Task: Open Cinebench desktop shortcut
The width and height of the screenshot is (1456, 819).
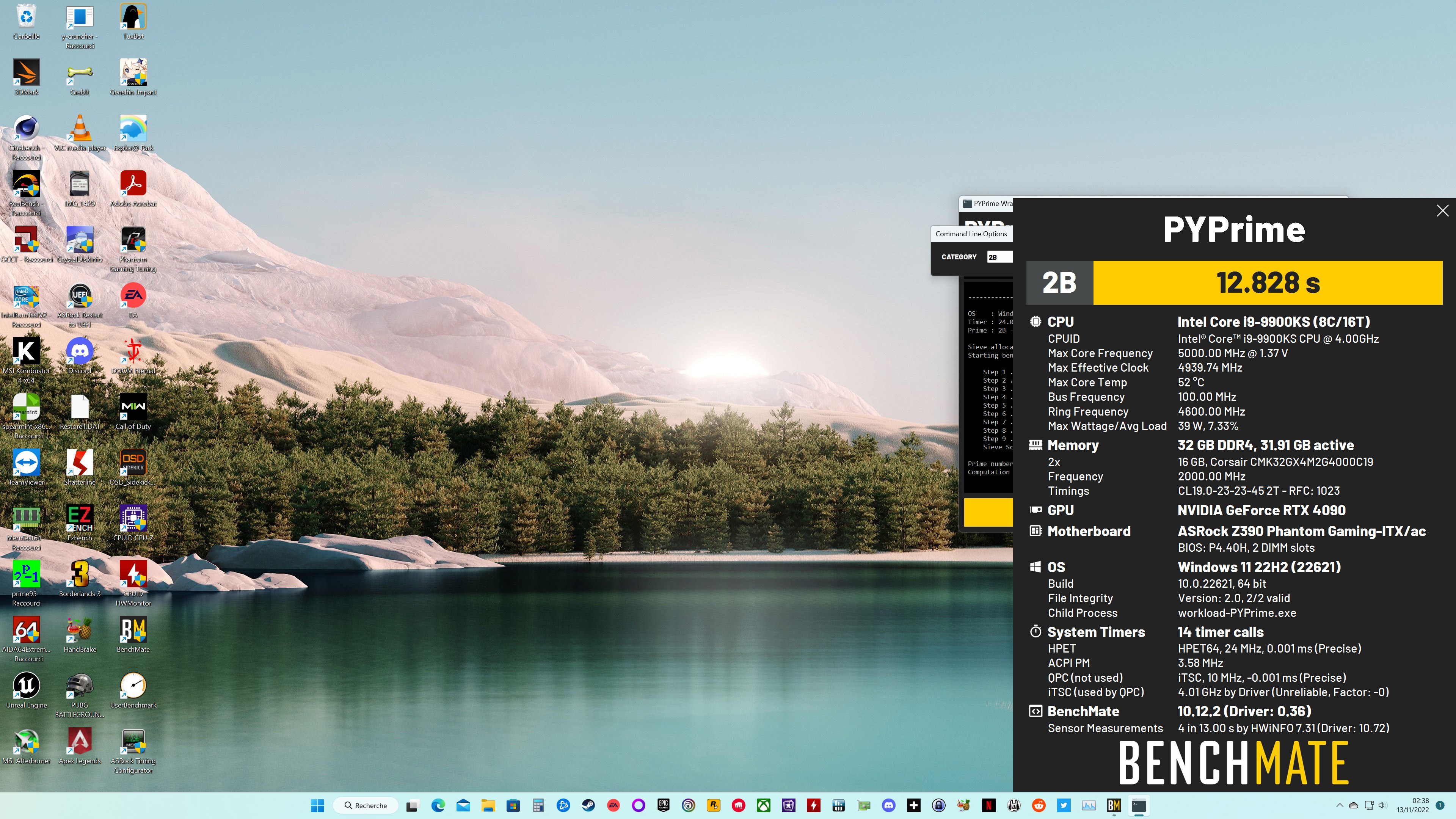Action: pos(26,138)
